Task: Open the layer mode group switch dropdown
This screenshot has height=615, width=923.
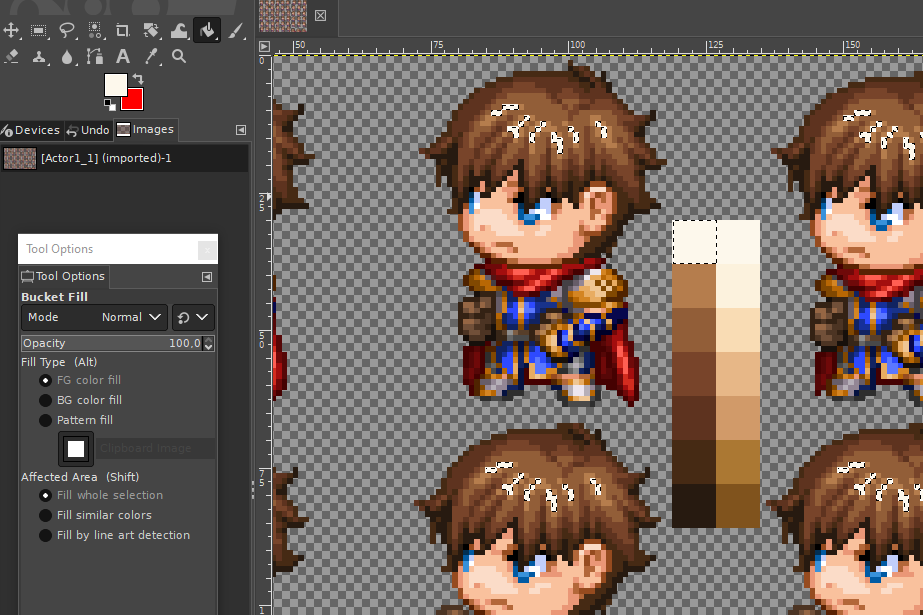Action: coord(193,317)
